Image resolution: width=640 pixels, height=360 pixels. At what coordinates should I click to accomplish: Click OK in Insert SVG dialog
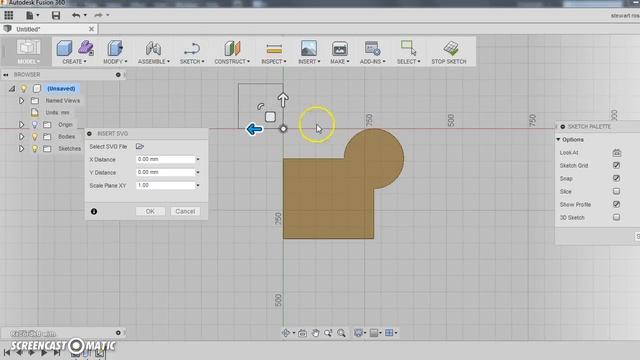click(150, 211)
